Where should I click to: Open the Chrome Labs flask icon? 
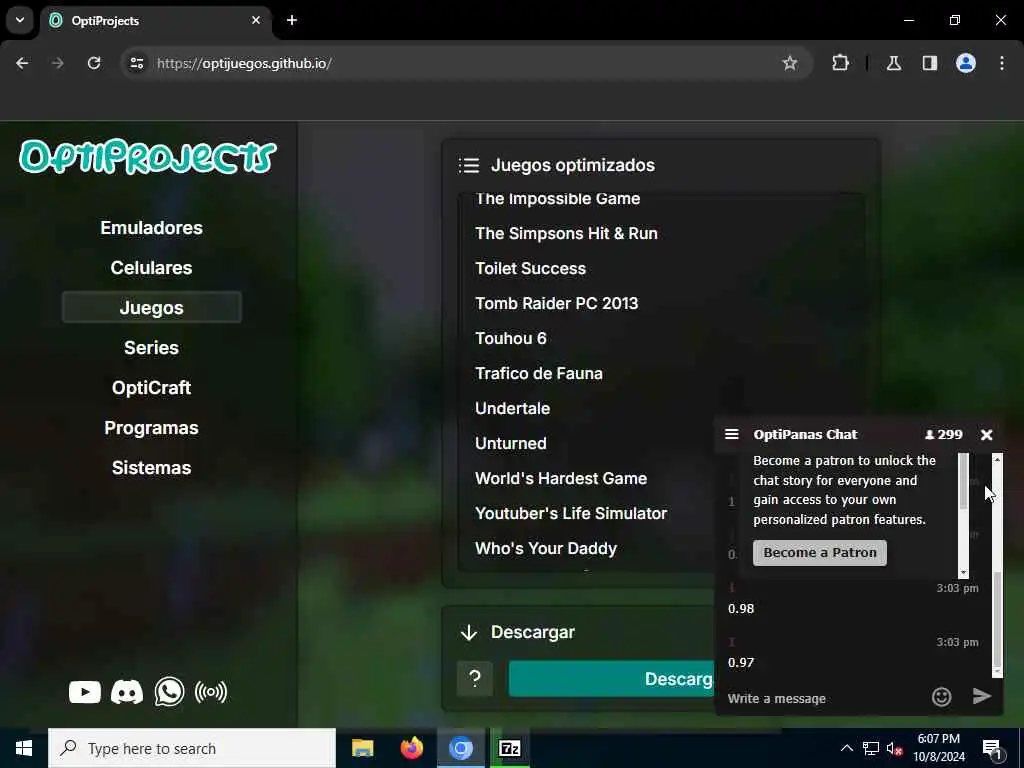pyautogui.click(x=893, y=63)
